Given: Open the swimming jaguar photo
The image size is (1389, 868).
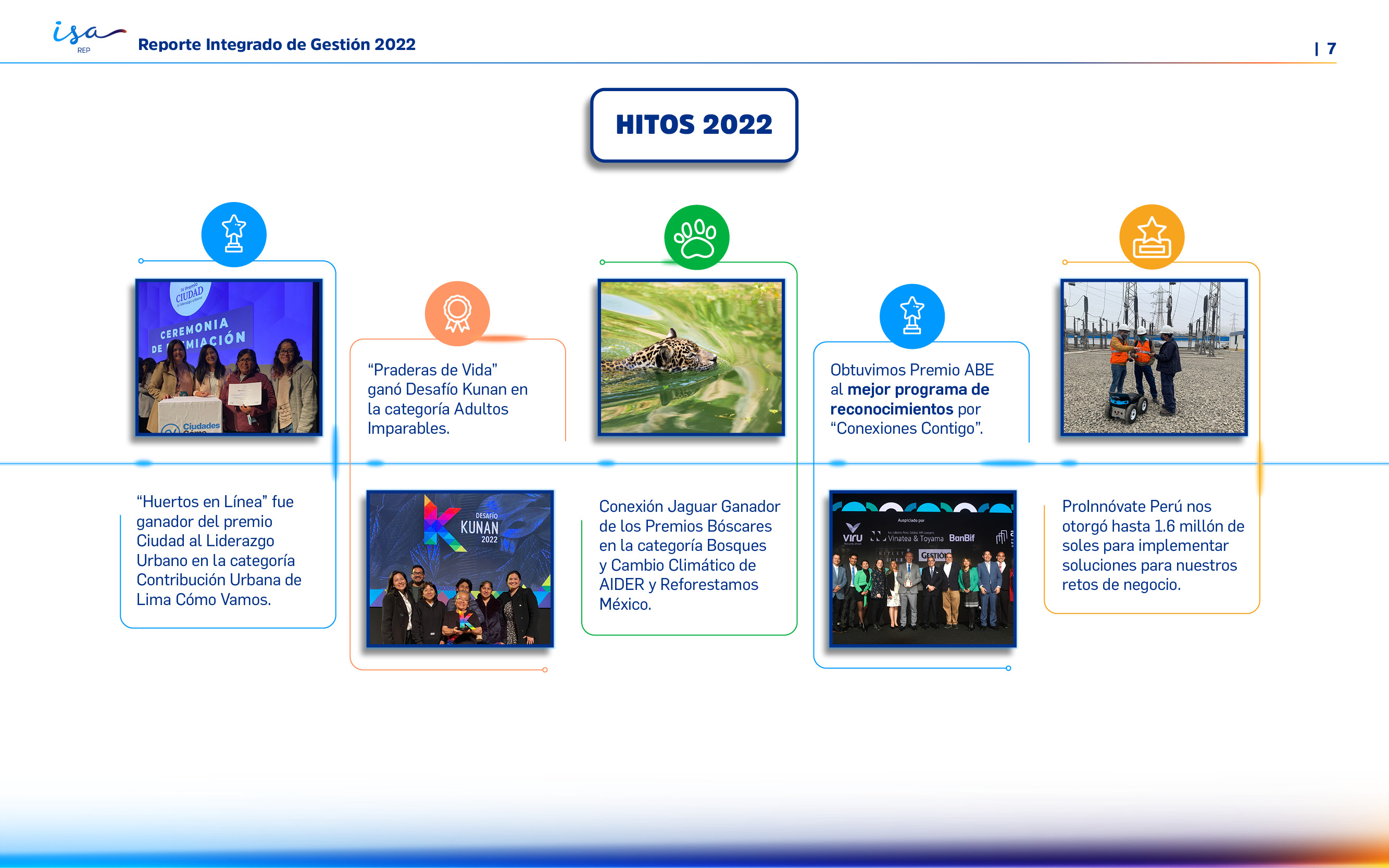Looking at the screenshot, I should point(691,357).
